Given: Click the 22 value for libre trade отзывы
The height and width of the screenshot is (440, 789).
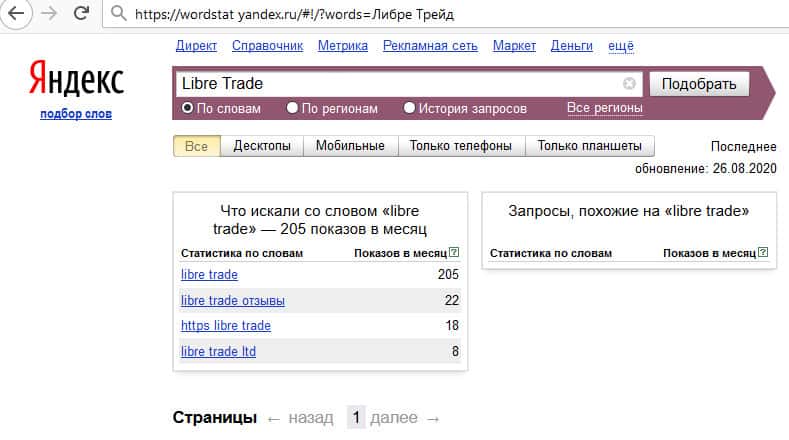Looking at the screenshot, I should (452, 300).
